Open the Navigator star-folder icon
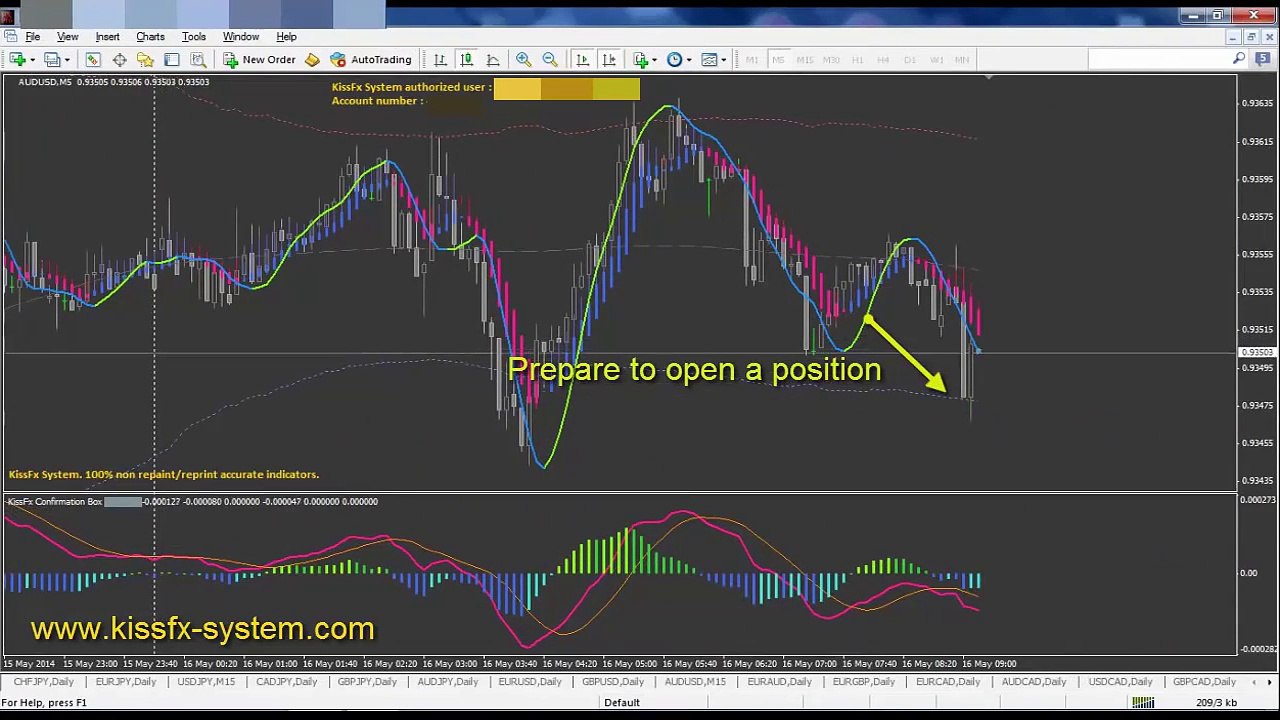The image size is (1280, 720). tap(145, 60)
